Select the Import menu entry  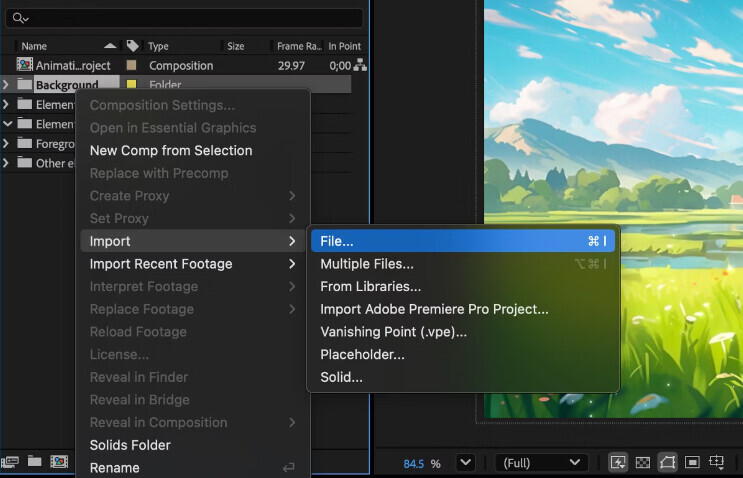click(x=192, y=241)
